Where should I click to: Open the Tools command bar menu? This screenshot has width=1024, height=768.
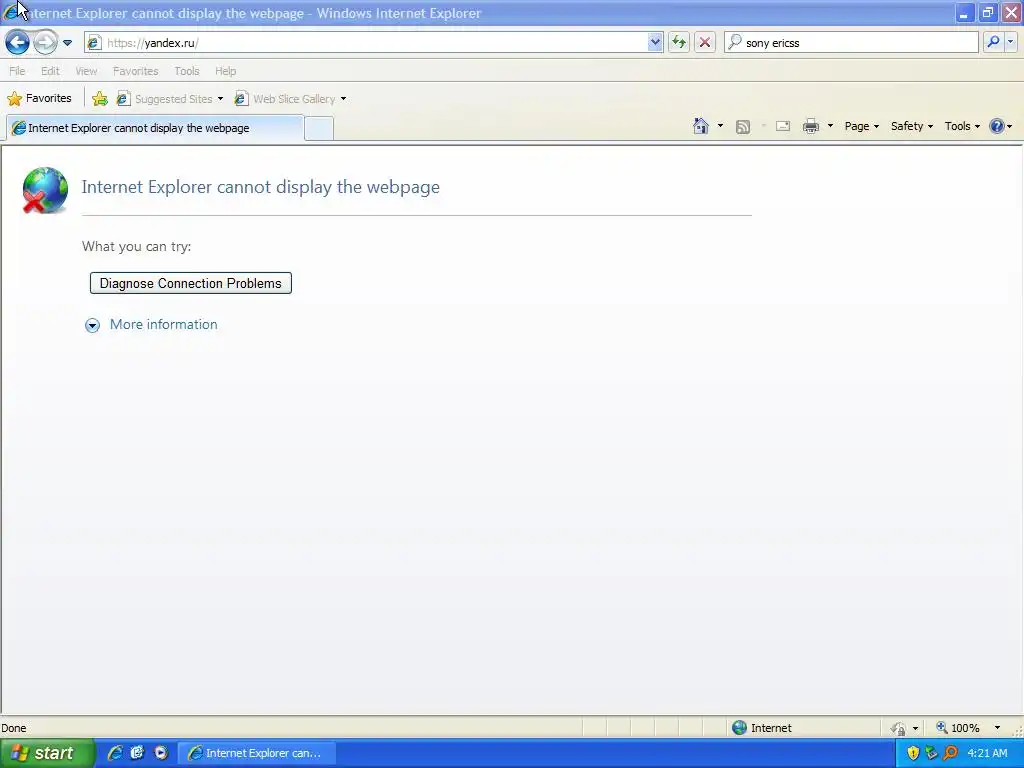pyautogui.click(x=962, y=126)
